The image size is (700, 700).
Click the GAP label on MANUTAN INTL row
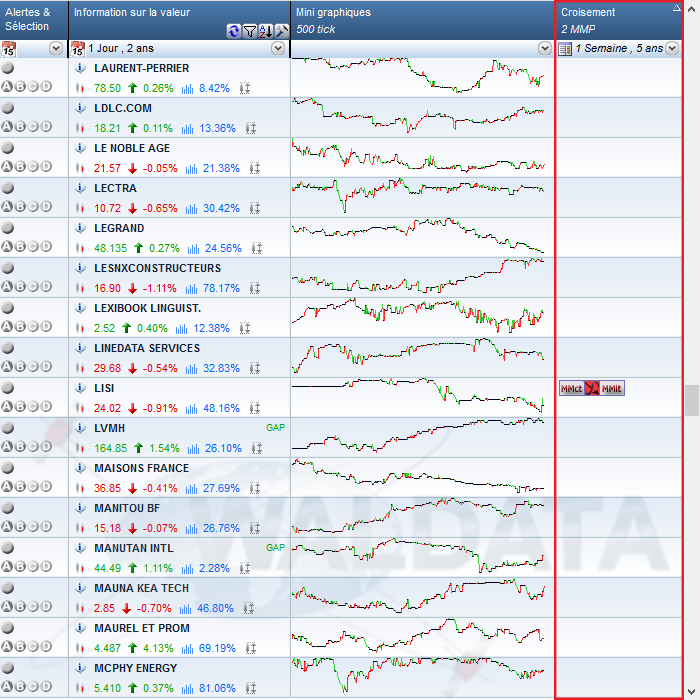click(275, 548)
